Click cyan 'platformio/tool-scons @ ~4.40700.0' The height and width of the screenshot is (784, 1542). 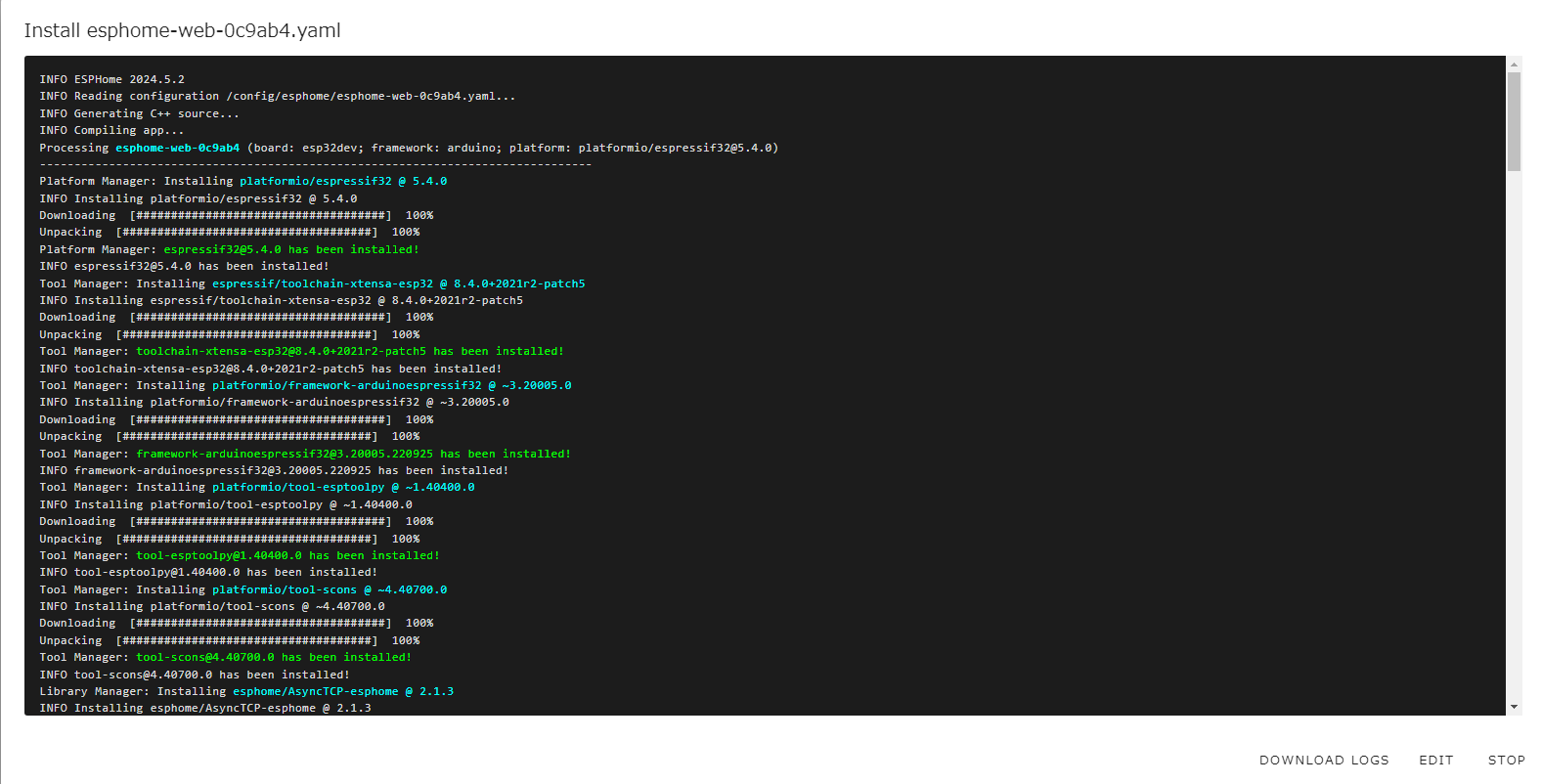330,589
